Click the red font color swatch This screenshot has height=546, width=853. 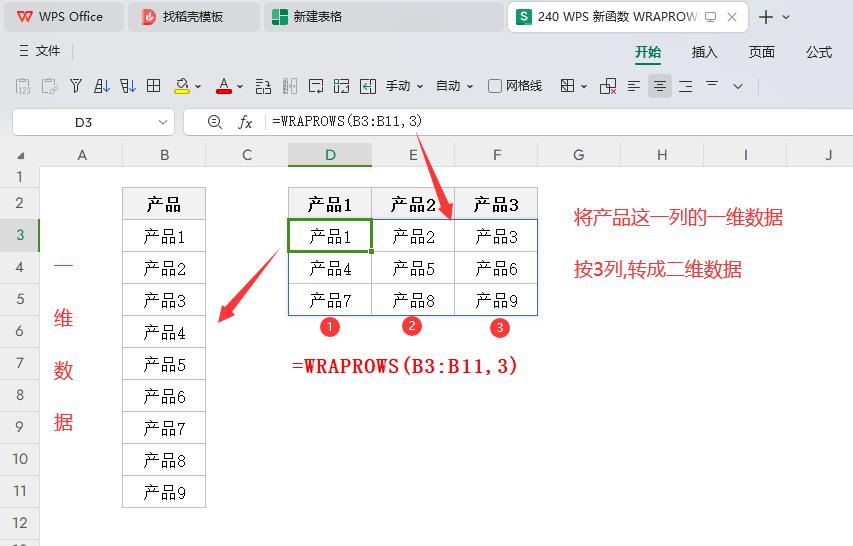pyautogui.click(x=223, y=87)
